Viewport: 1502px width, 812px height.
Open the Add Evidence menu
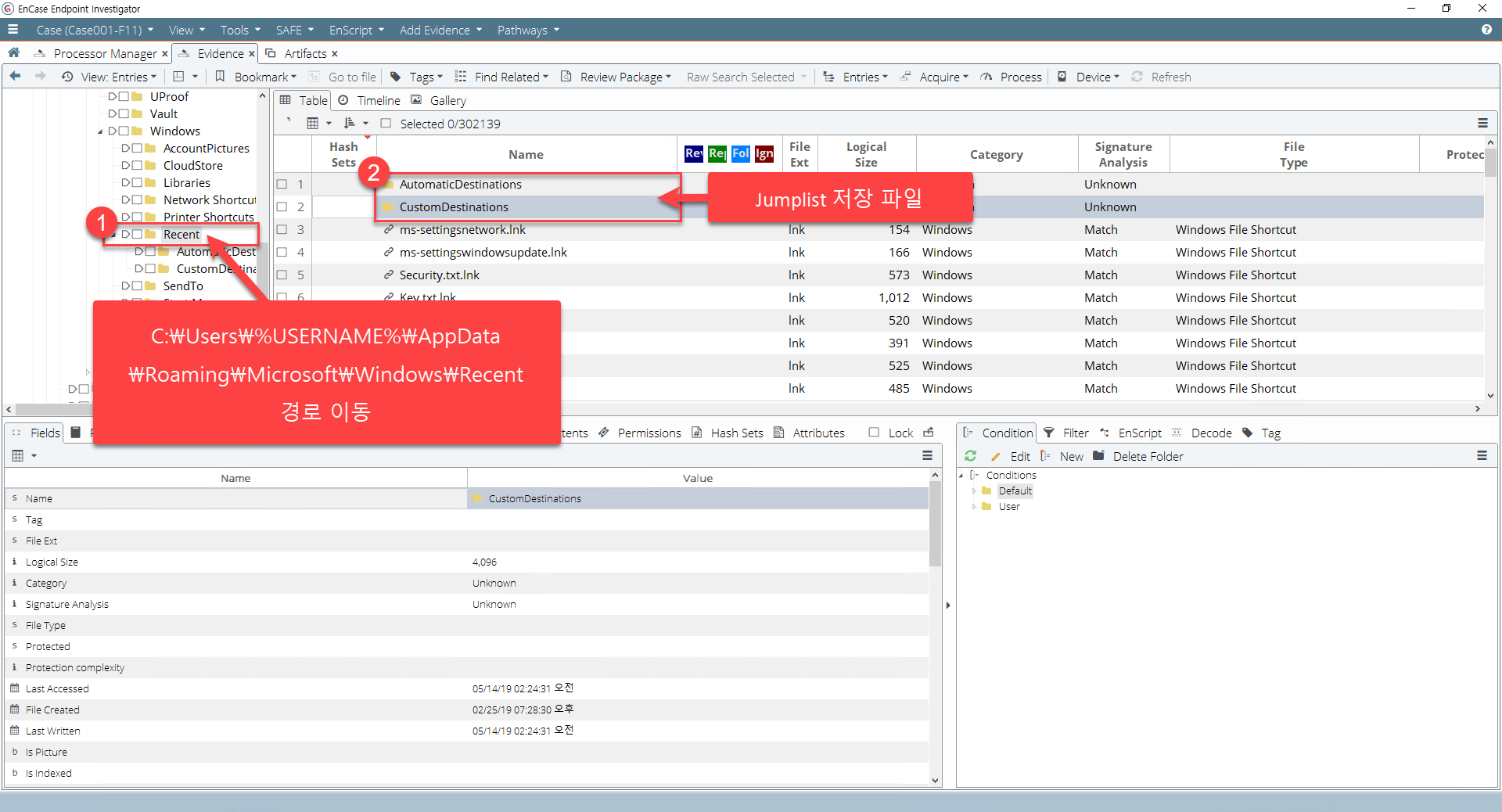440,30
